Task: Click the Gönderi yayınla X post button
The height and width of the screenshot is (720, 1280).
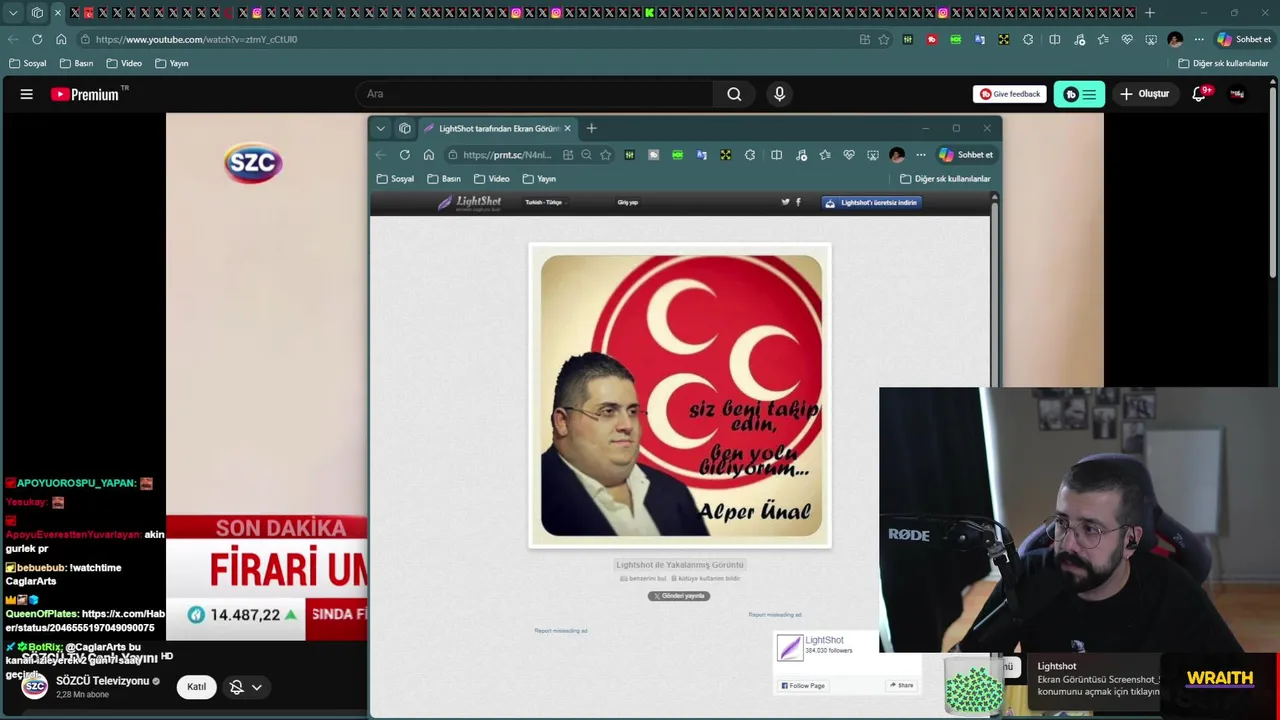Action: click(x=679, y=596)
